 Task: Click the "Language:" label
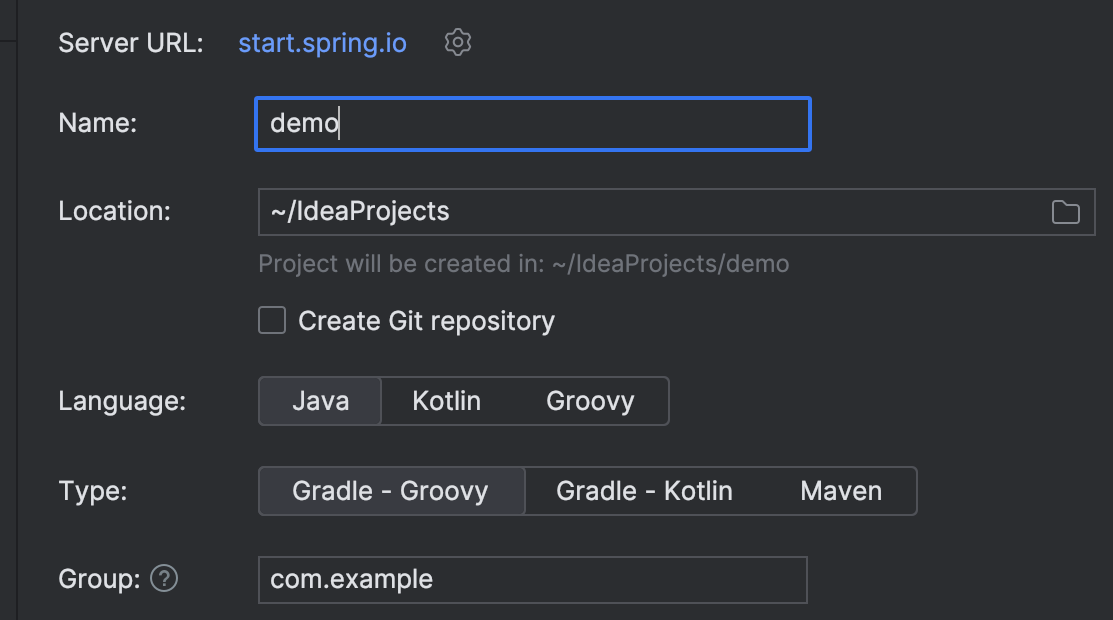pos(122,402)
